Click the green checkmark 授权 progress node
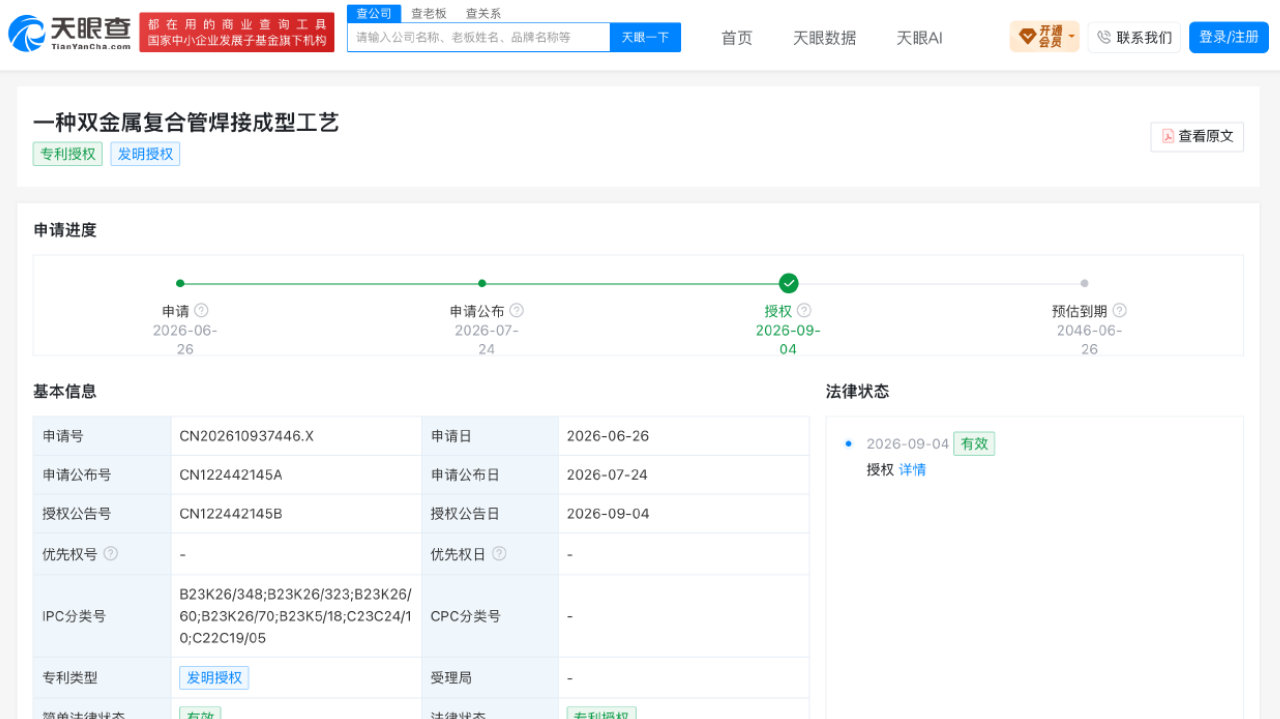Image resolution: width=1280 pixels, height=719 pixels. (788, 283)
